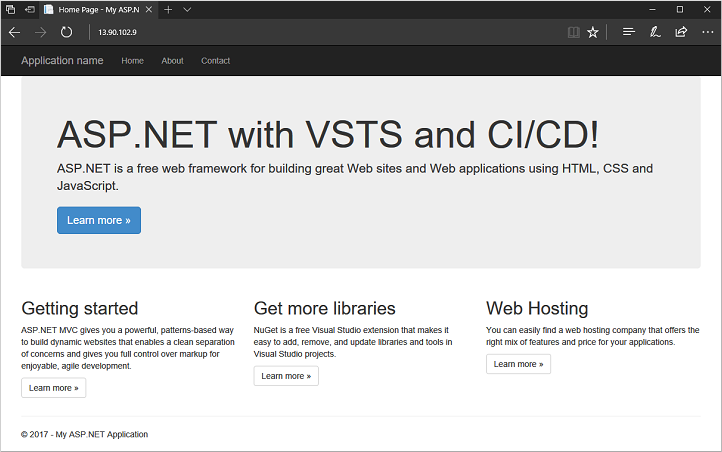This screenshot has width=722, height=452.
Task: Share the page with the share icon
Action: (681, 32)
